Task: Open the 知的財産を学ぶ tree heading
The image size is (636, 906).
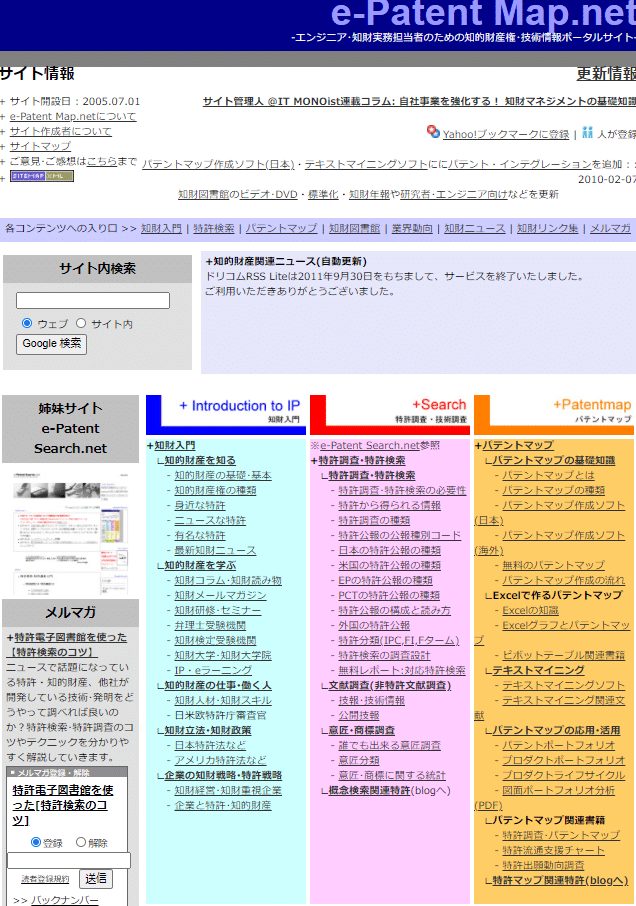Action: (x=200, y=565)
